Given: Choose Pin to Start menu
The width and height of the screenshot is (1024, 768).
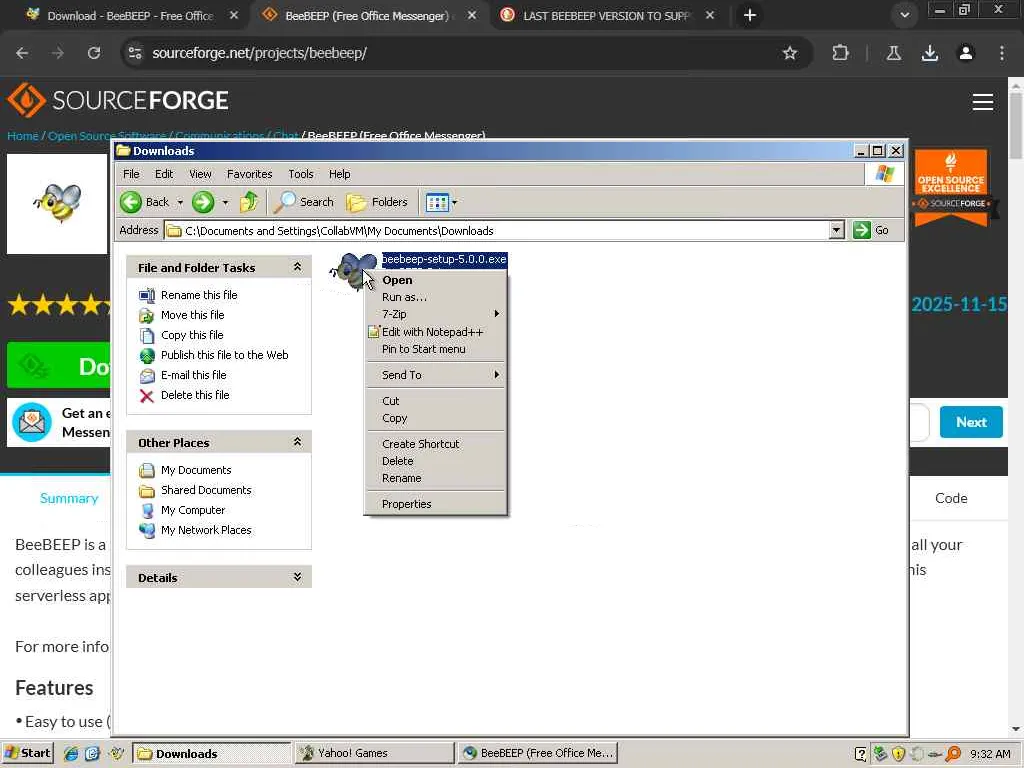Looking at the screenshot, I should 436,349.
